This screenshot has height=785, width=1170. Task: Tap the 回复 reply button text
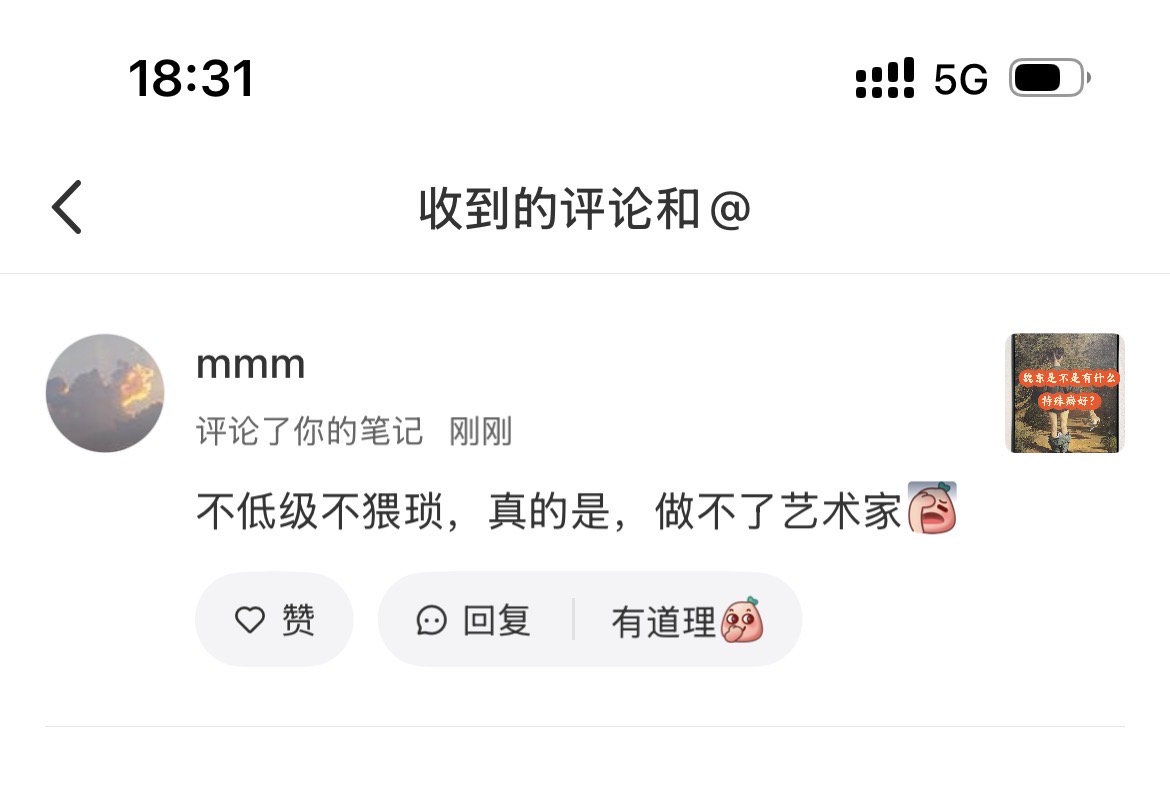[x=497, y=620]
